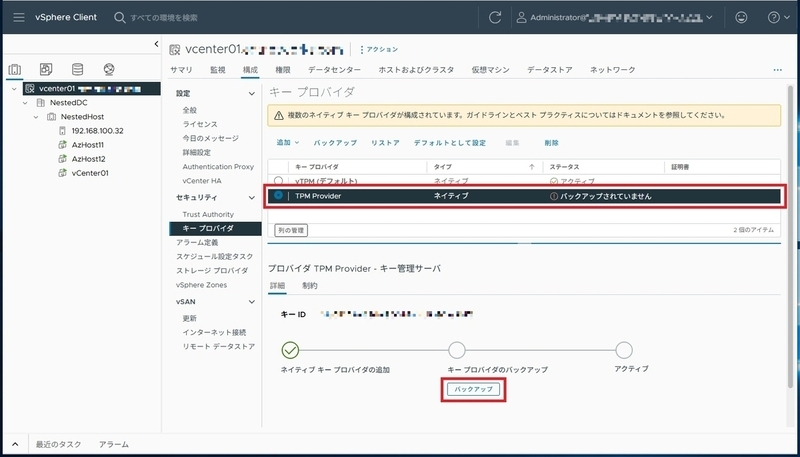The height and width of the screenshot is (457, 800).
Task: Click 削除 in the toolbar
Action: tap(552, 143)
